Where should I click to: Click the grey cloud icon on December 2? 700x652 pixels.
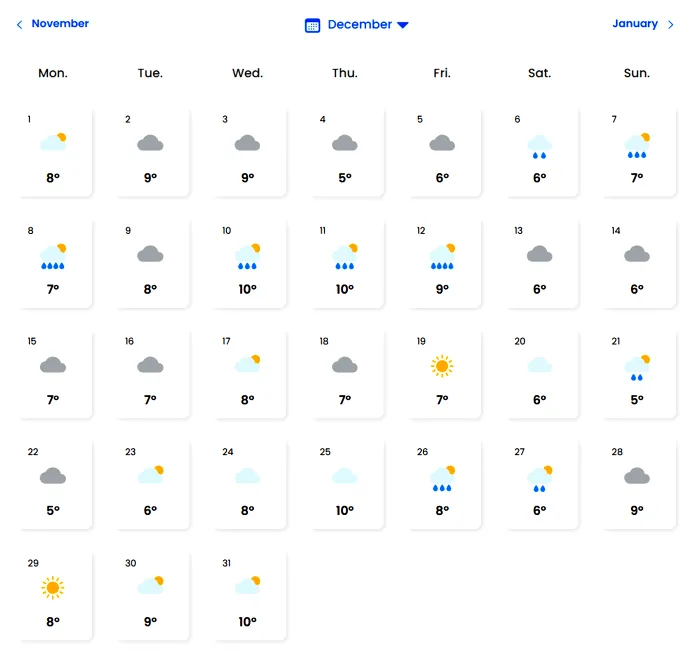pyautogui.click(x=150, y=144)
